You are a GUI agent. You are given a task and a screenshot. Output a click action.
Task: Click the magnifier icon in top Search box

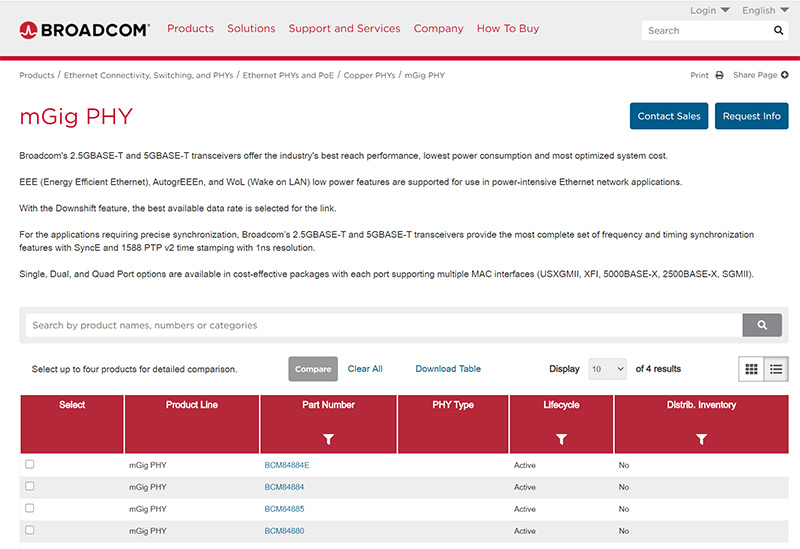[x=778, y=31]
